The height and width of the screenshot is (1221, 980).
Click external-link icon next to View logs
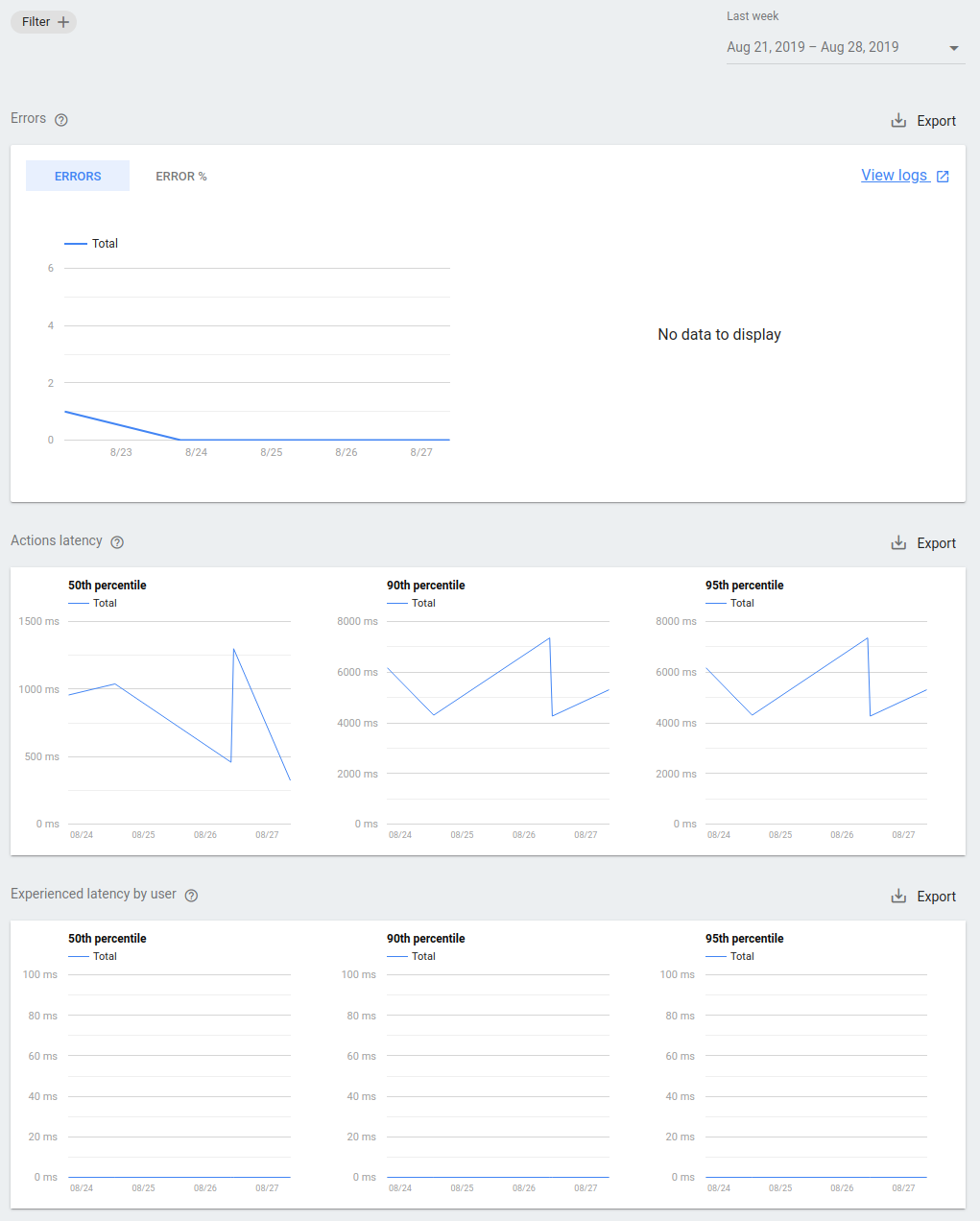943,177
